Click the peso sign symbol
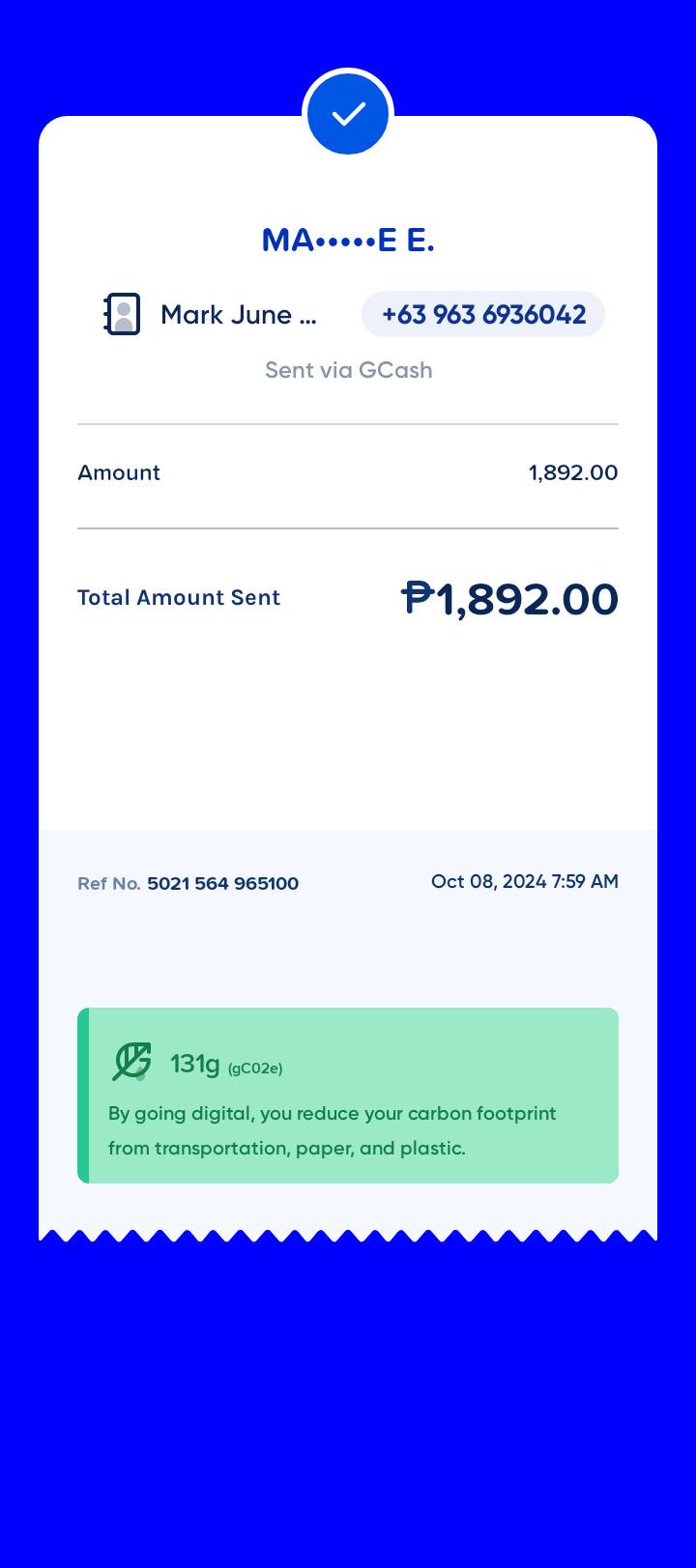The width and height of the screenshot is (696, 1568). point(418,597)
